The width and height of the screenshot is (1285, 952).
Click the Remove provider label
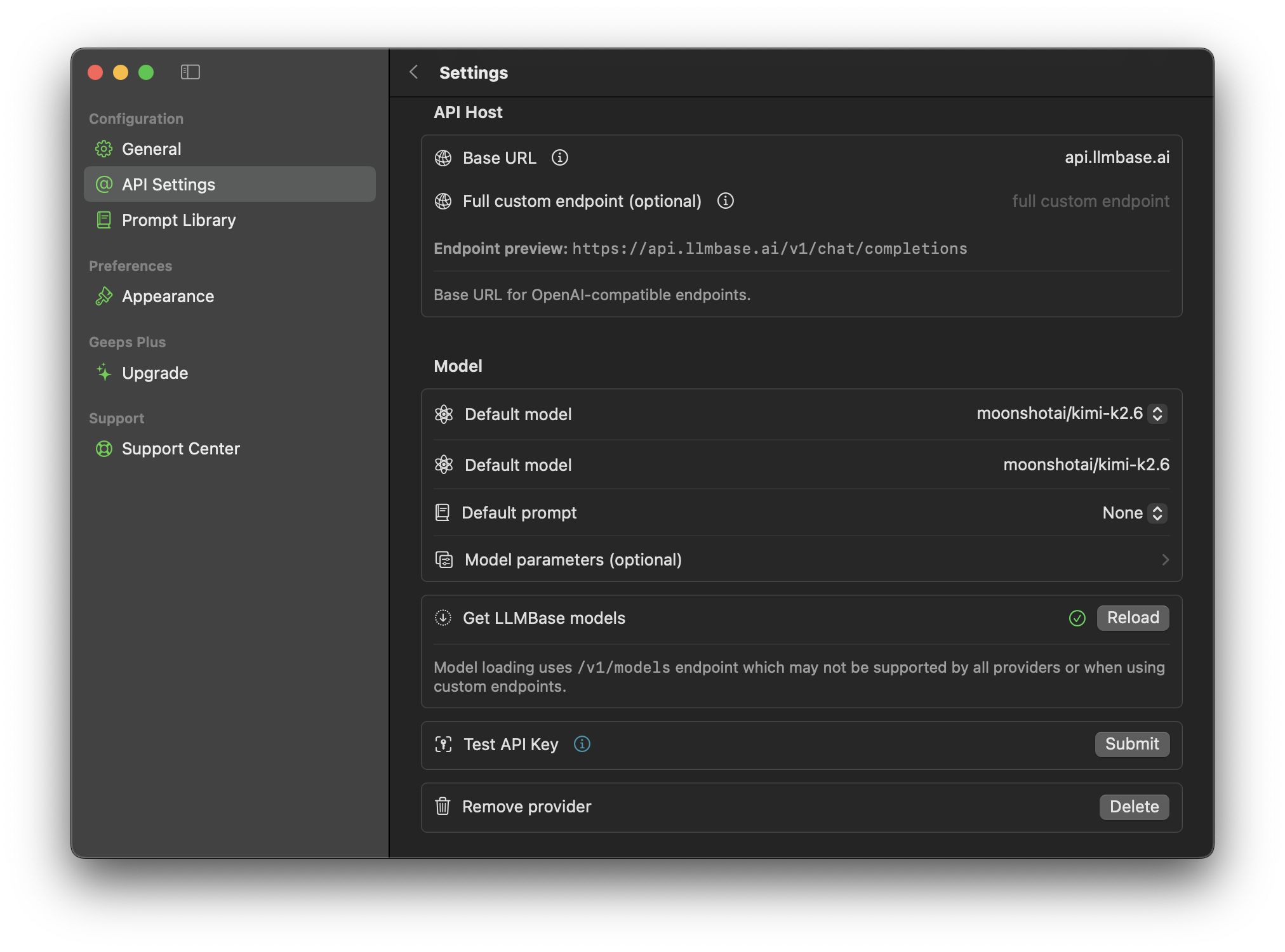(526, 807)
